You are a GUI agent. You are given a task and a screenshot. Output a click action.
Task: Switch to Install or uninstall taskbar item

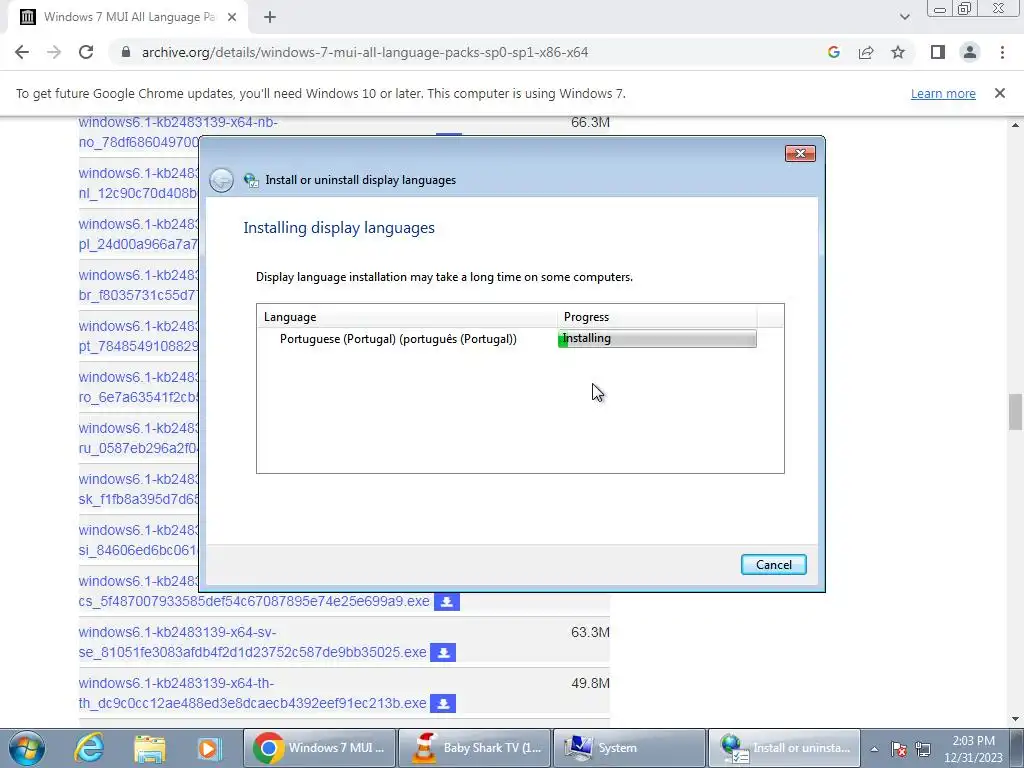[x=784, y=748]
